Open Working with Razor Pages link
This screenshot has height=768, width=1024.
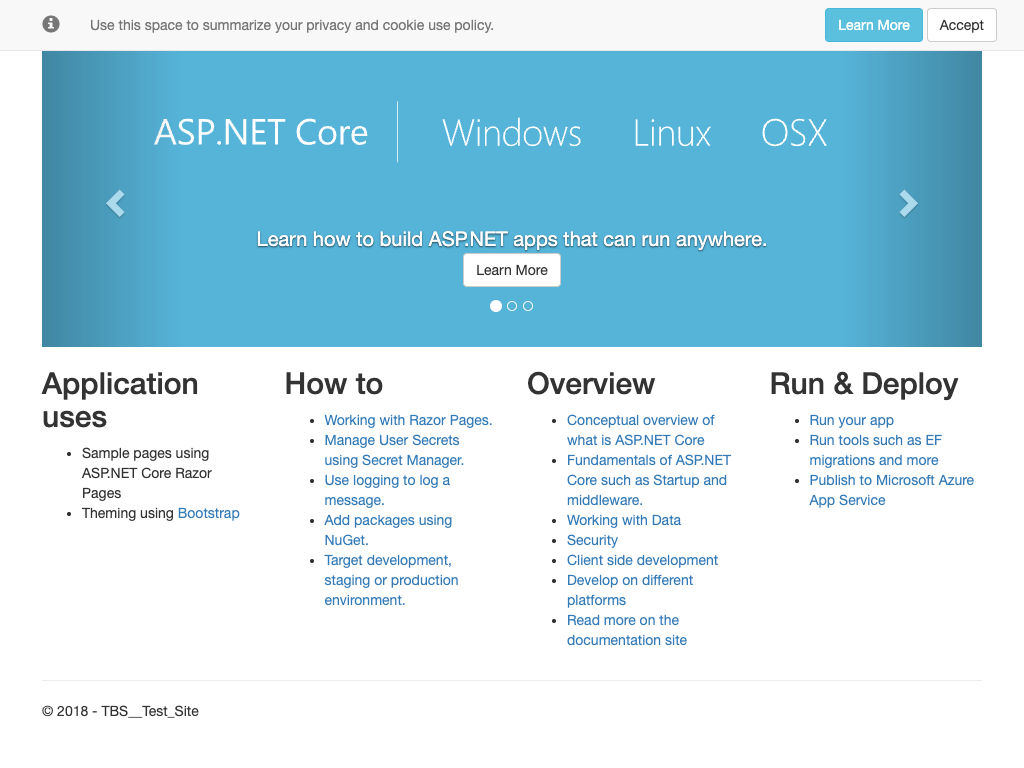(x=408, y=420)
